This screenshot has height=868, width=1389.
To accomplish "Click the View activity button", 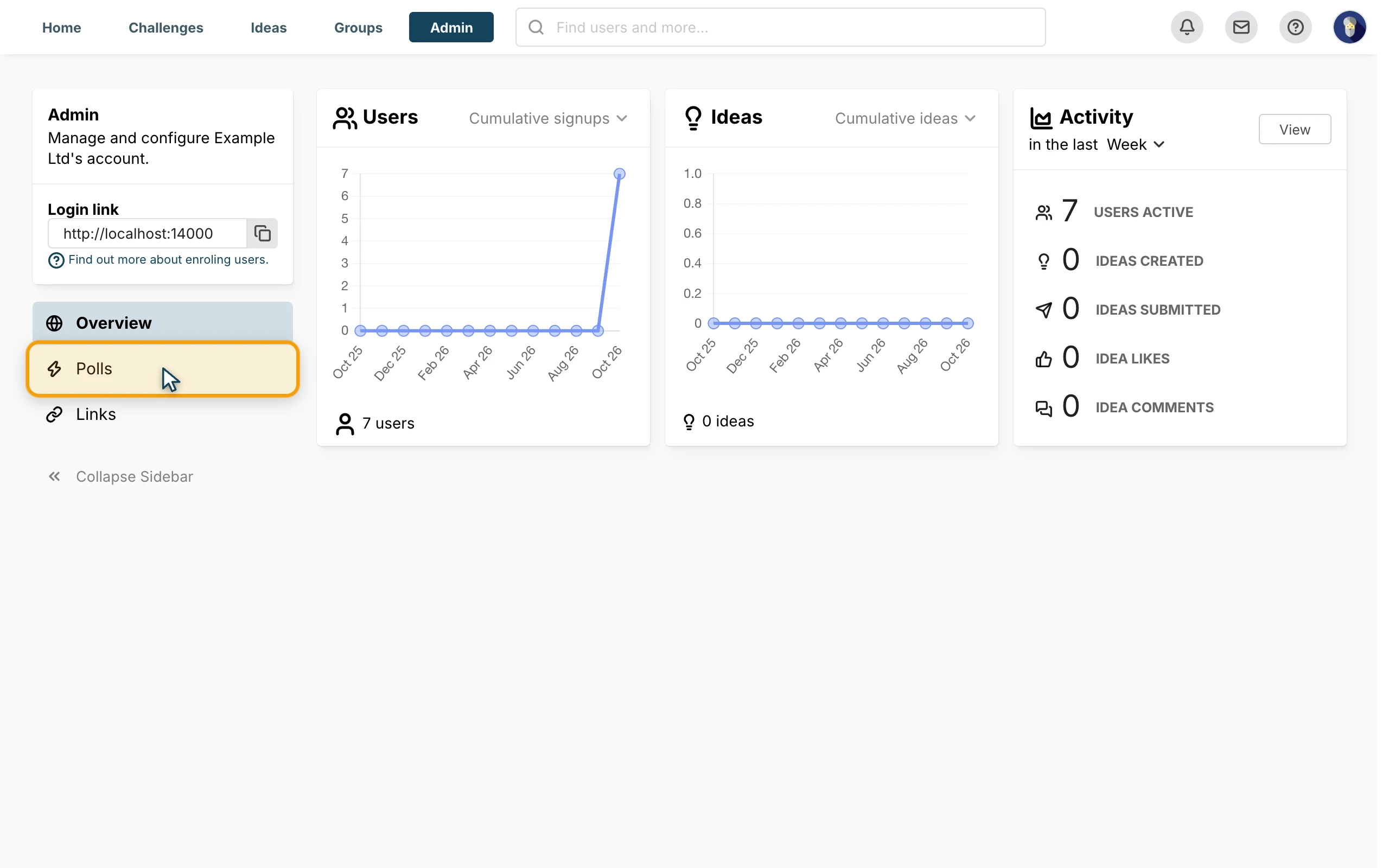I will tap(1294, 129).
